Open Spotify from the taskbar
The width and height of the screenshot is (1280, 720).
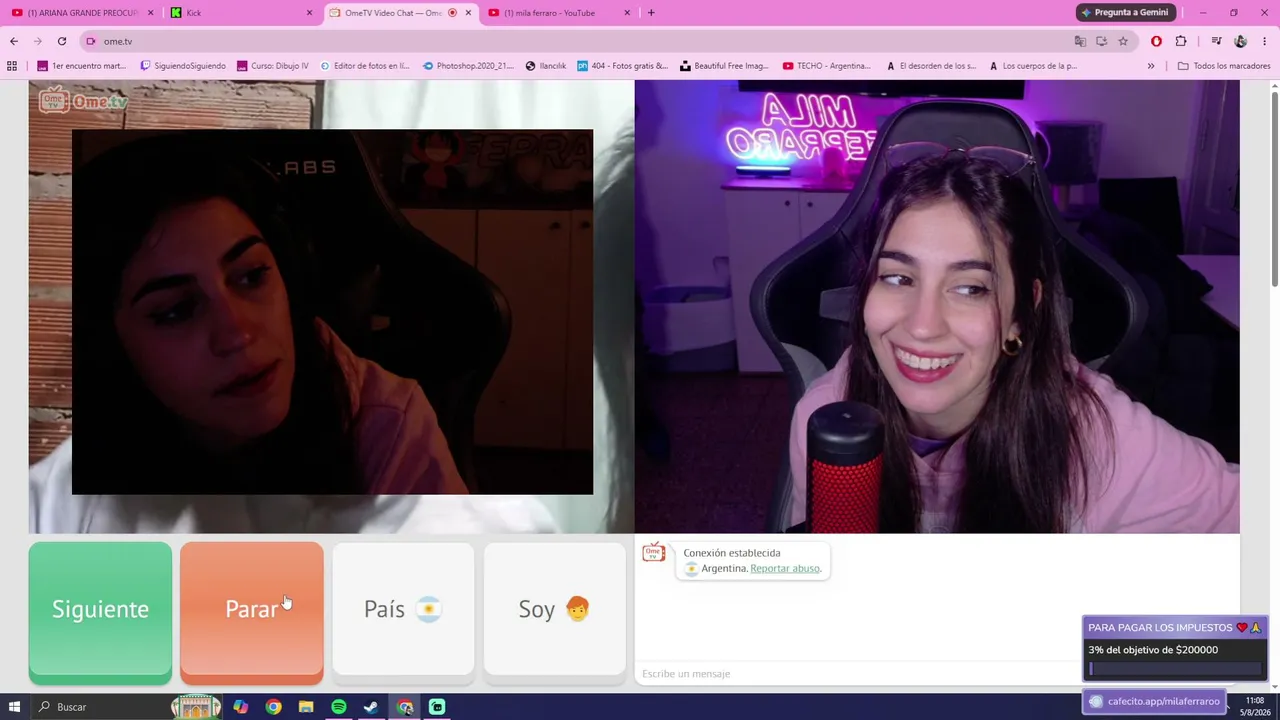click(339, 707)
